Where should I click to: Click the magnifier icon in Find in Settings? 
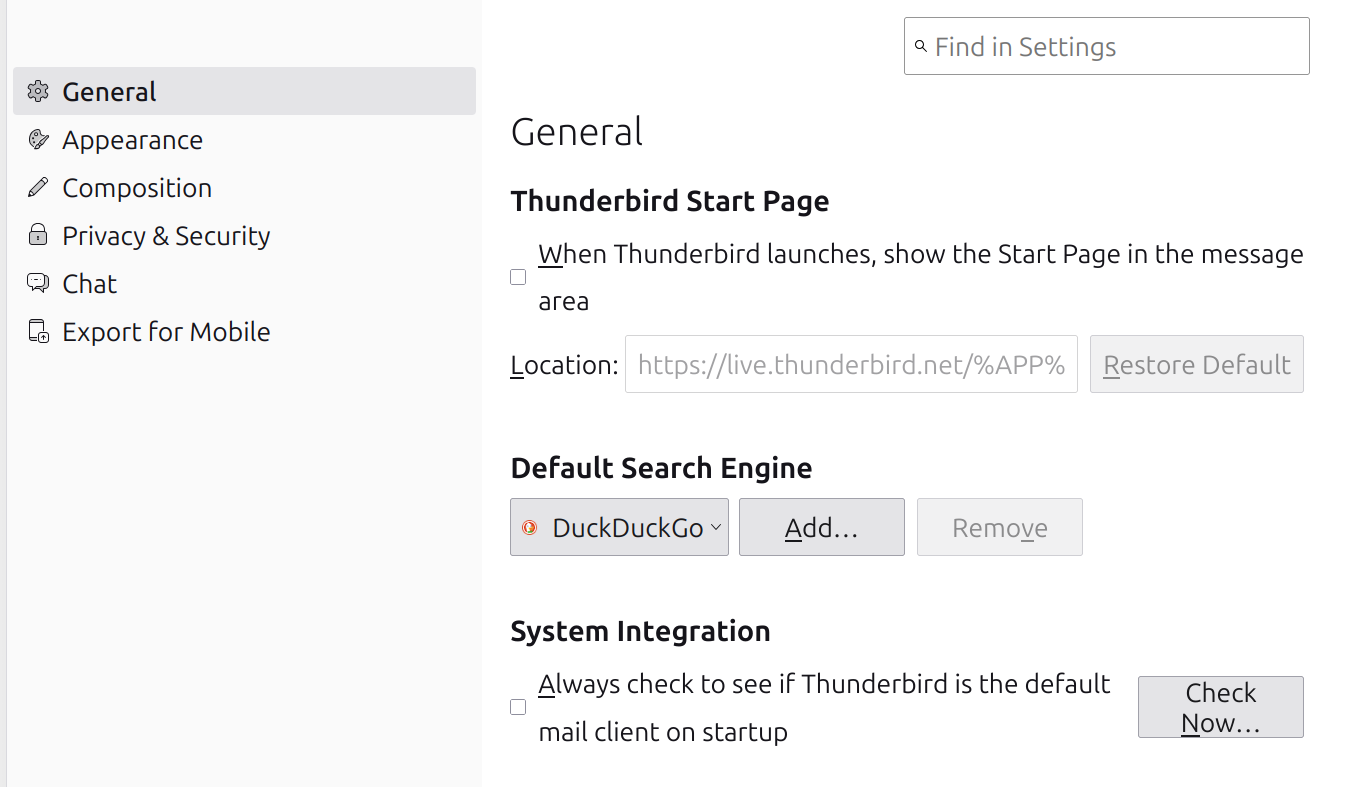tap(921, 47)
